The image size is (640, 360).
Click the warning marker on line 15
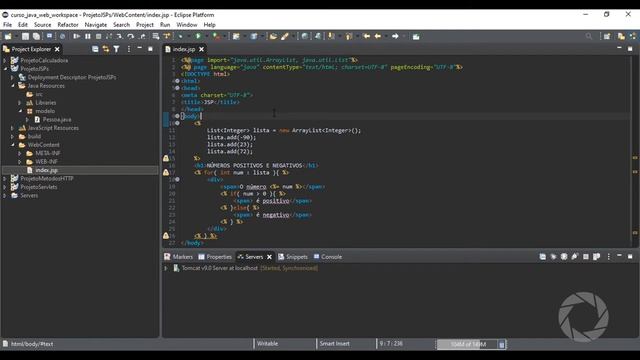coord(166,158)
